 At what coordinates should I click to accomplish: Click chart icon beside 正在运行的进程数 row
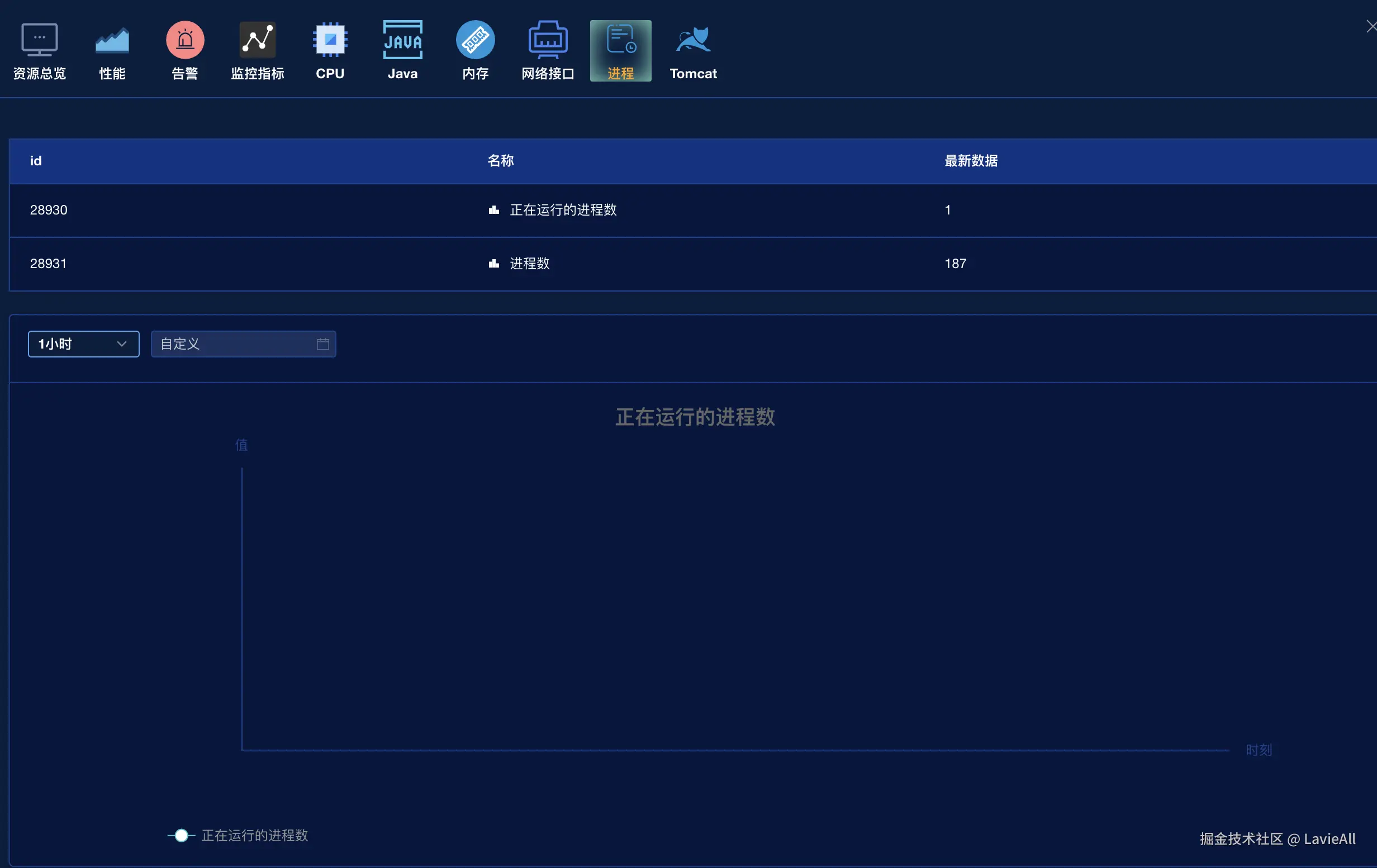click(x=493, y=210)
